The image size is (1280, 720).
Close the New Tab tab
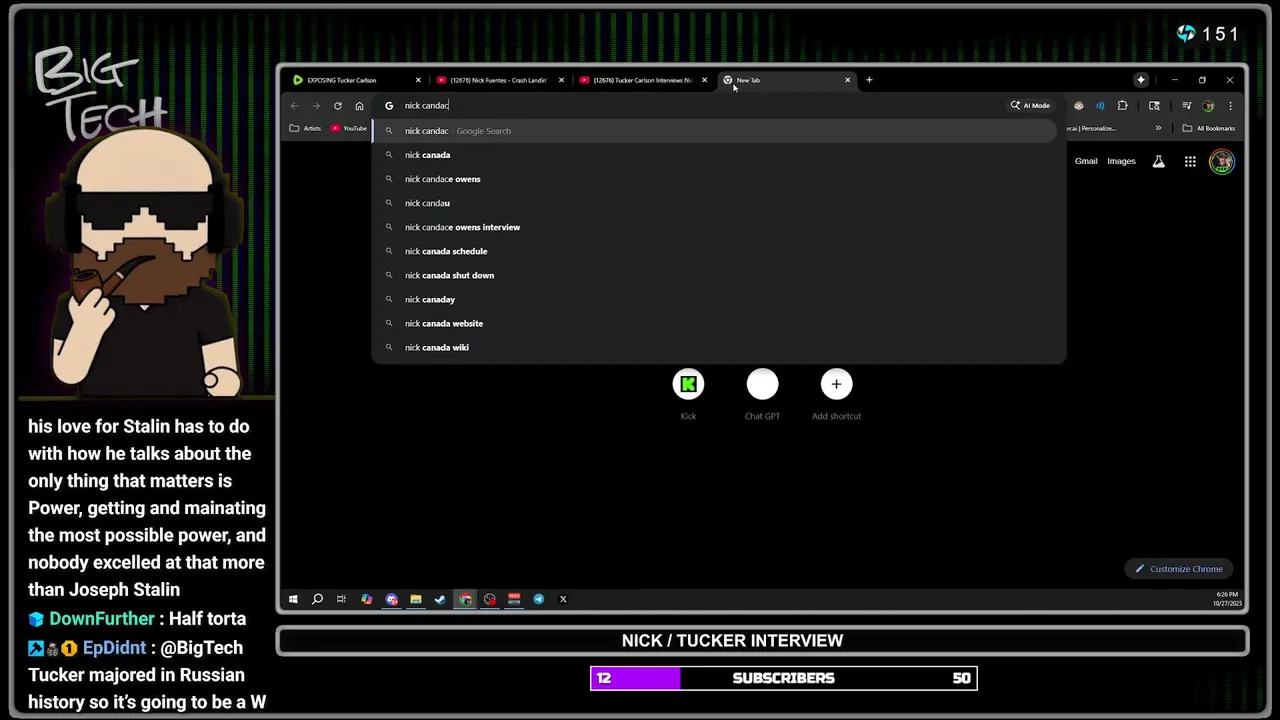847,80
